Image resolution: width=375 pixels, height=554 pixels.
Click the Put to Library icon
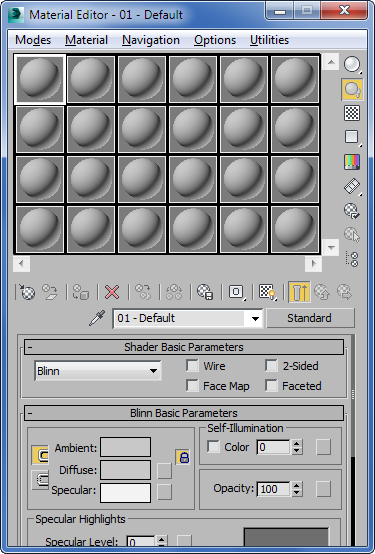pyautogui.click(x=205, y=292)
